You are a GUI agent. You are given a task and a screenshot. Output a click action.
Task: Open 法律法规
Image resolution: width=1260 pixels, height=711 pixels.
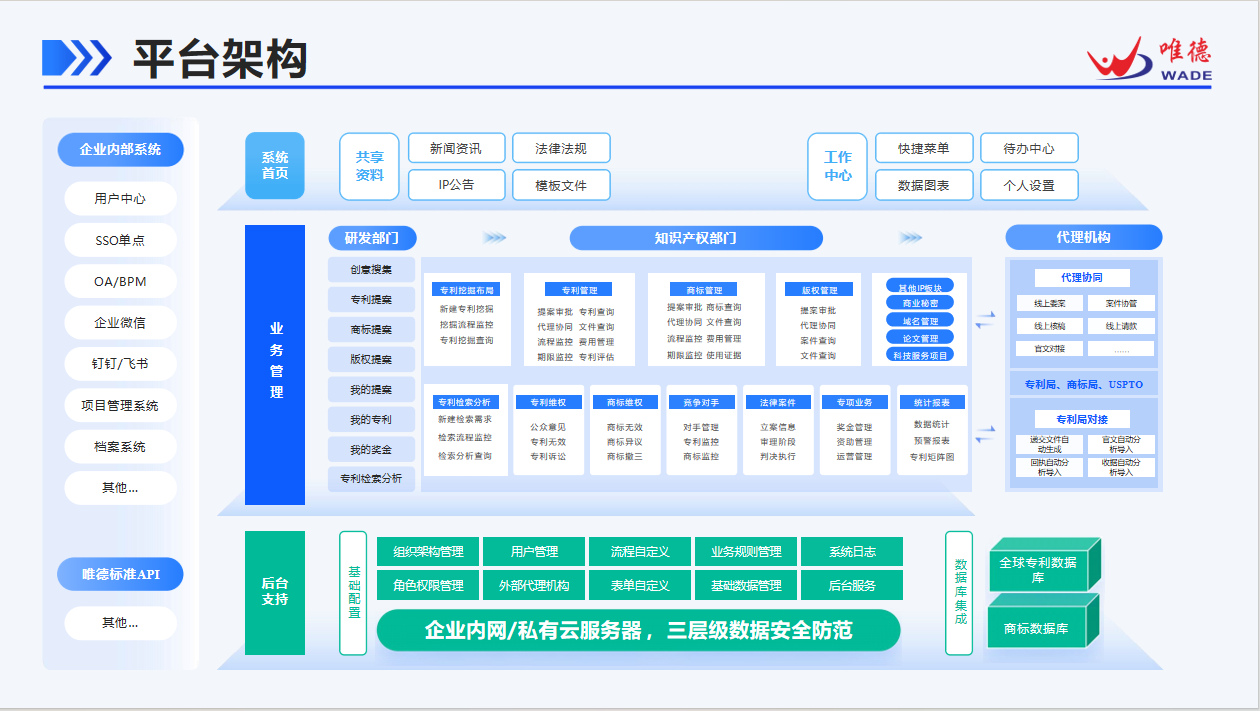560,148
